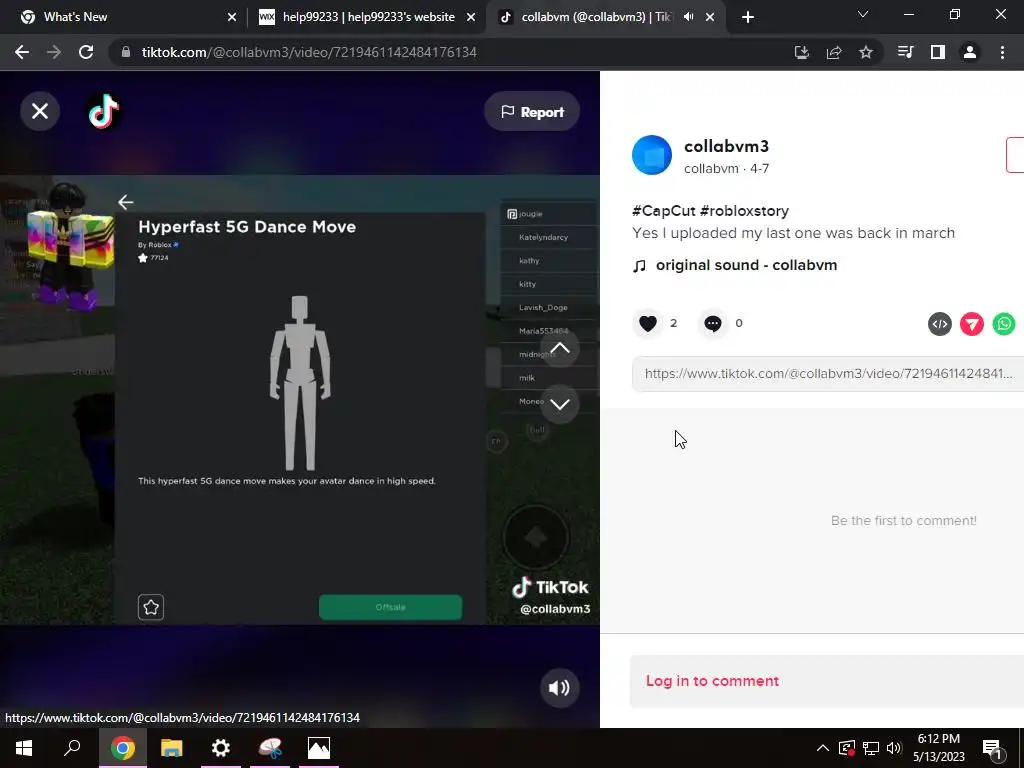This screenshot has height=768, width=1024.
Task: Open Chrome profile icon
Action: click(970, 52)
